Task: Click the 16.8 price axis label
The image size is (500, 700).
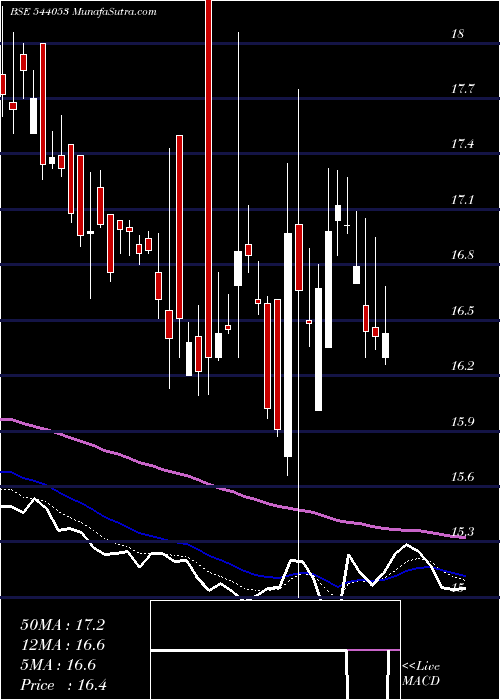Action: coord(462,256)
